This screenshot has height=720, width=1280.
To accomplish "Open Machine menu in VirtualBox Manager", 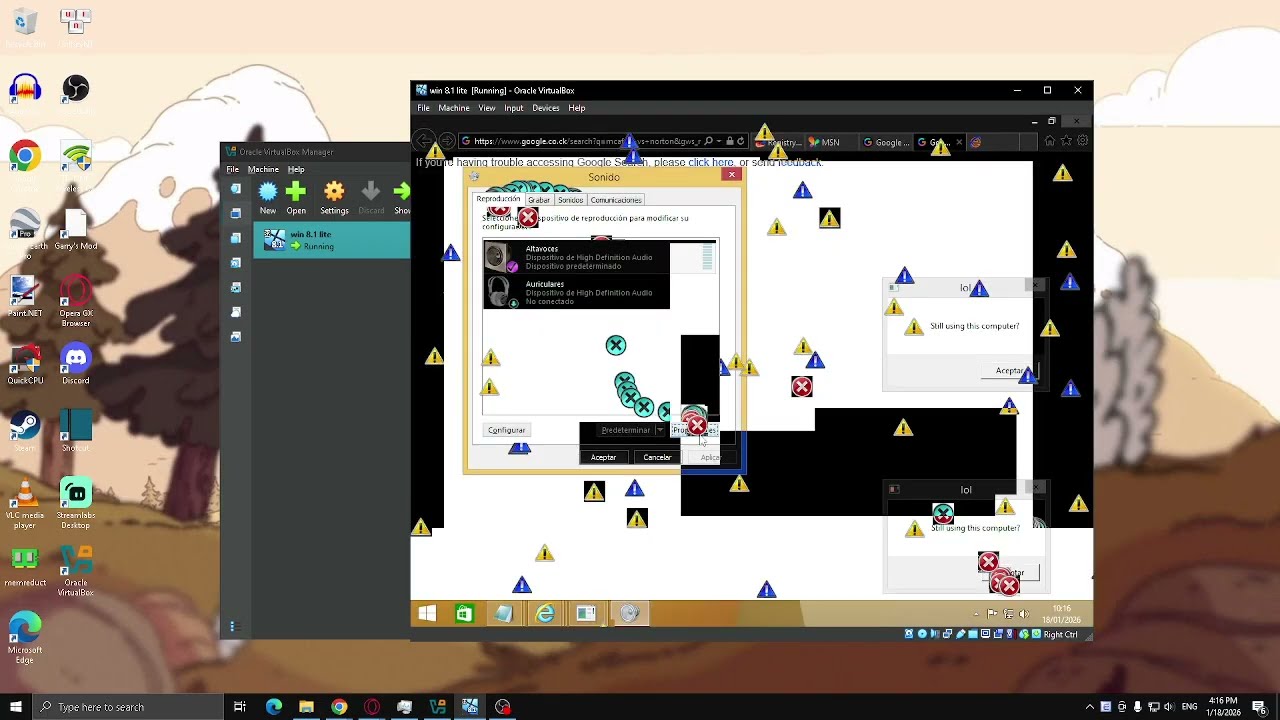I will 263,169.
